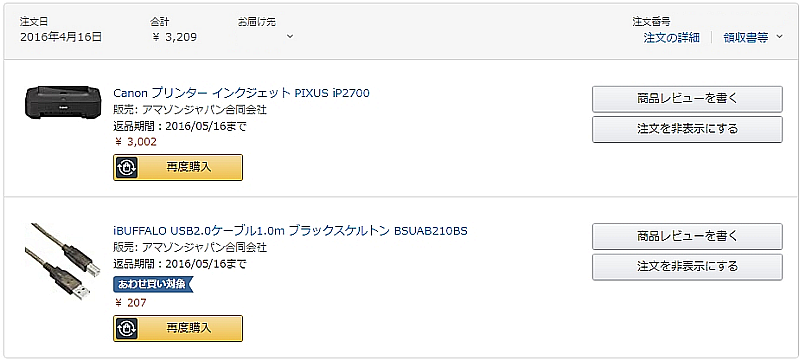Viewport: 800px width, 361px height.
Task: Click the reorder icon on the printer's 再度購入 button
Action: (127, 167)
